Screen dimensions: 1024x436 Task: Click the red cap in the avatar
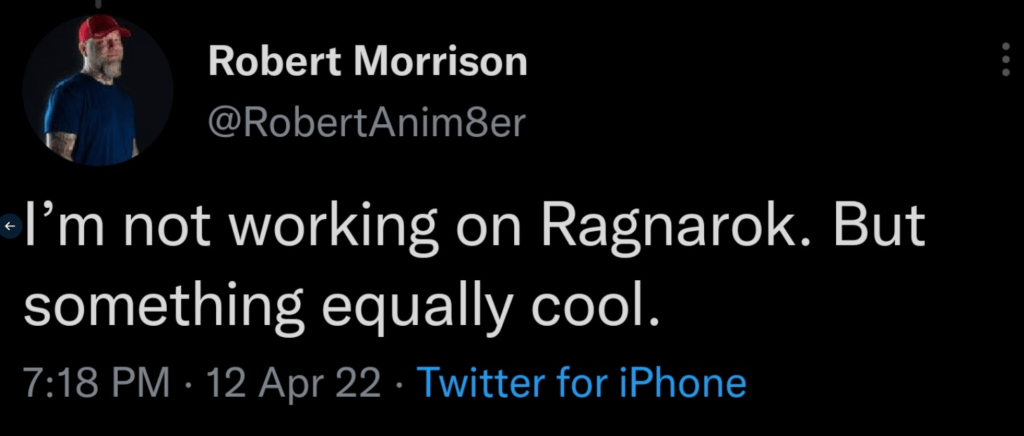[x=103, y=28]
